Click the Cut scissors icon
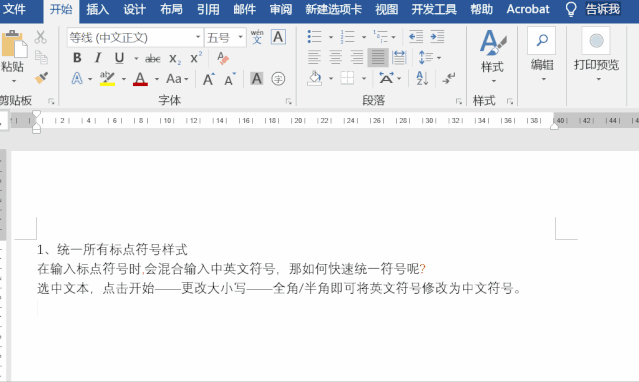This screenshot has width=639, height=382. pos(40,37)
